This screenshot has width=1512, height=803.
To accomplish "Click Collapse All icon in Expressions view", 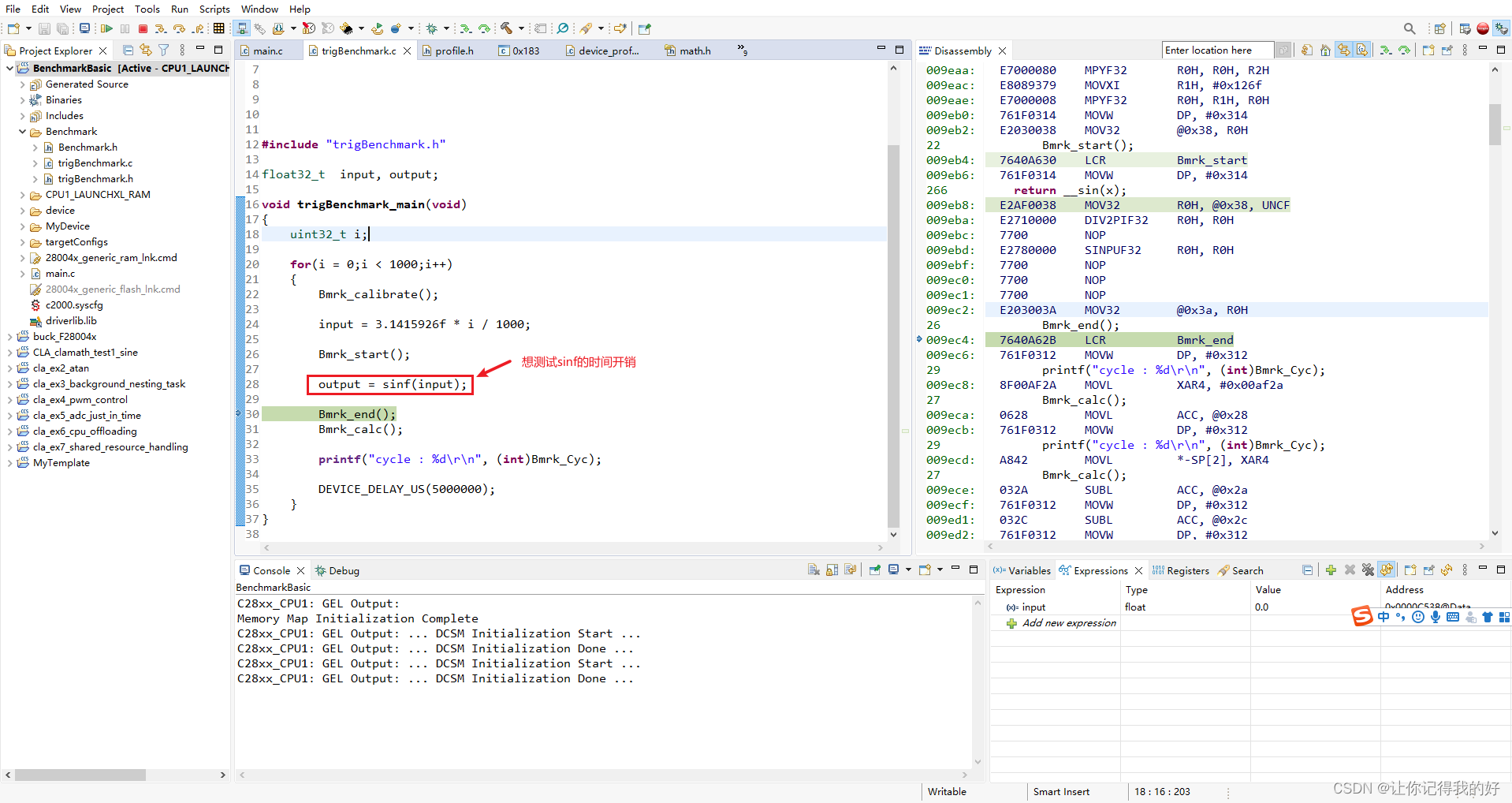I will point(1308,570).
